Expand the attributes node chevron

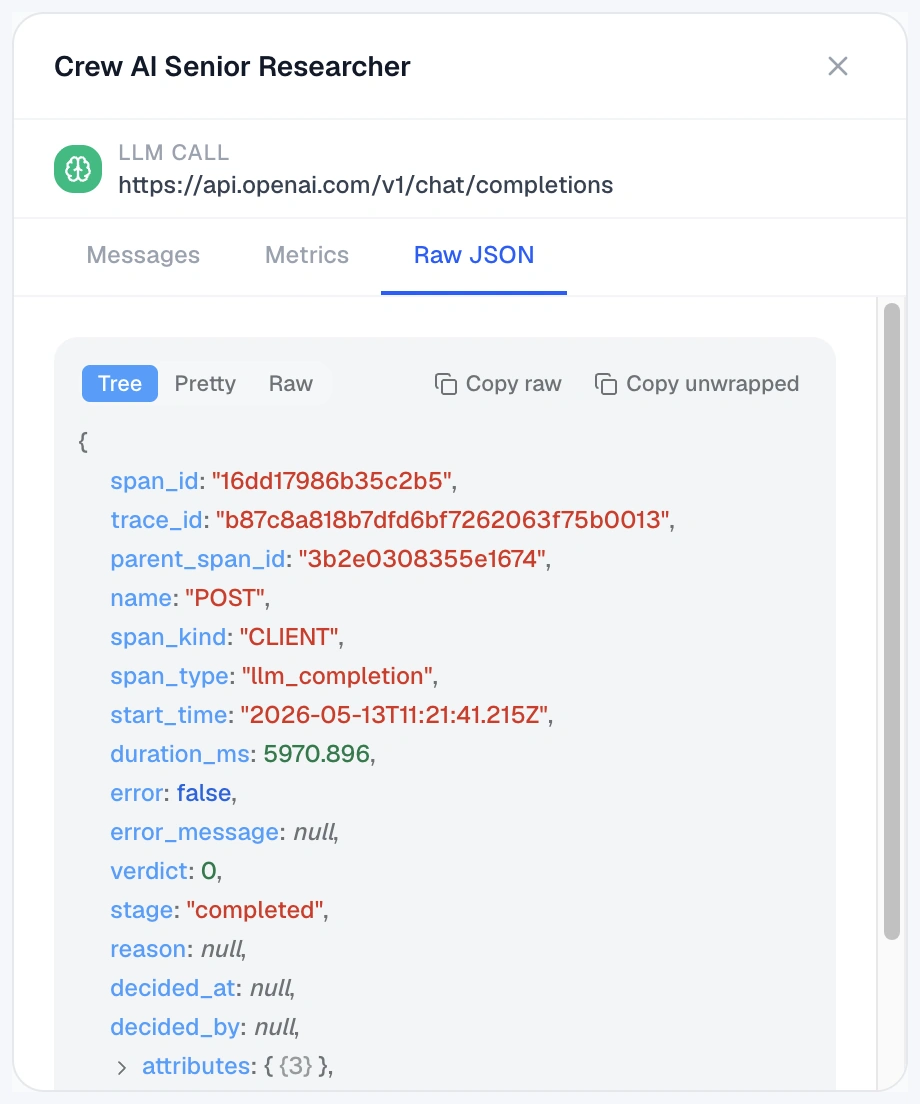pos(122,1067)
